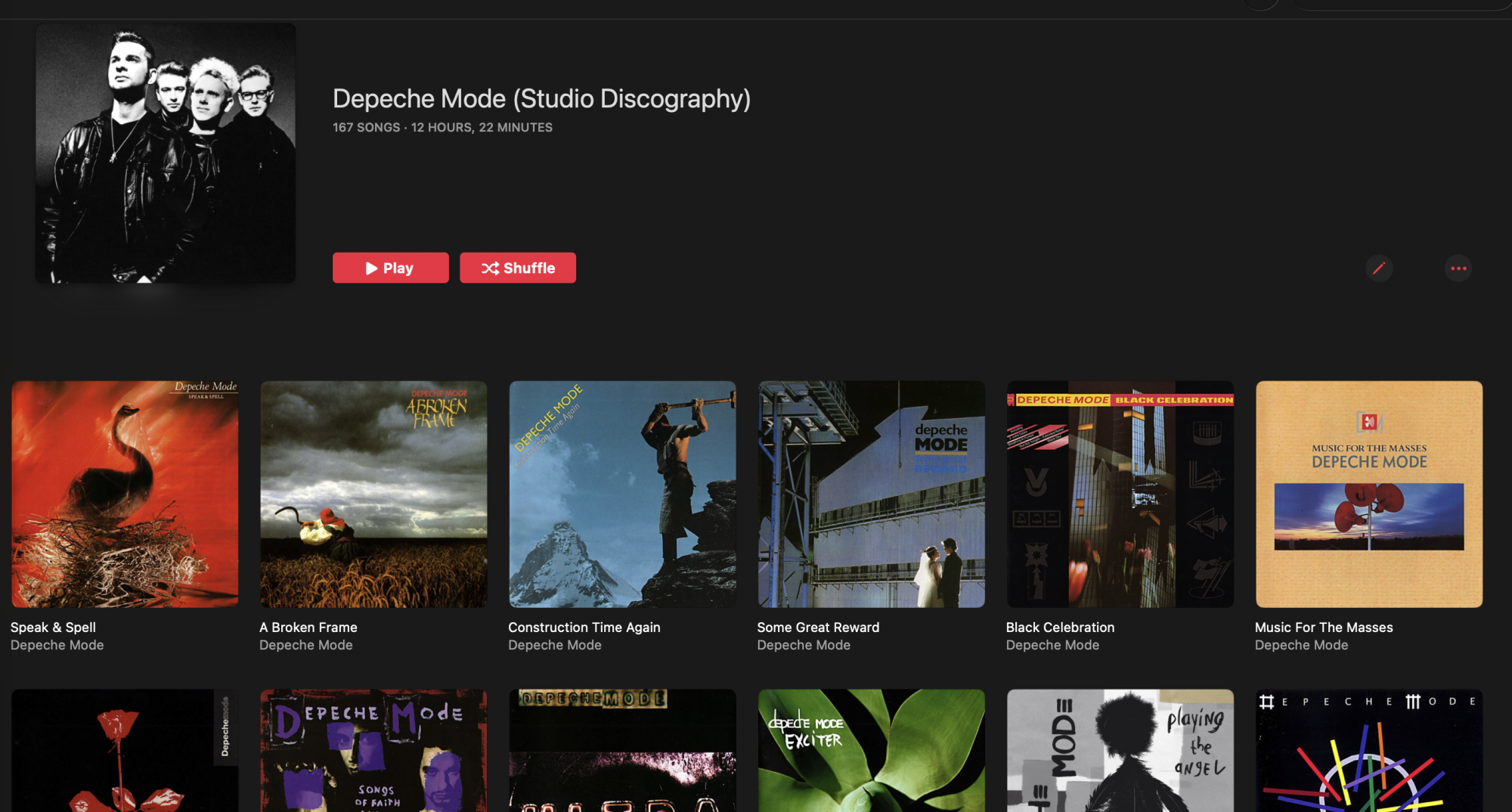This screenshot has height=812, width=1512.
Task: Go to artist Depeche Mode under Some Great Reward
Action: coord(804,645)
